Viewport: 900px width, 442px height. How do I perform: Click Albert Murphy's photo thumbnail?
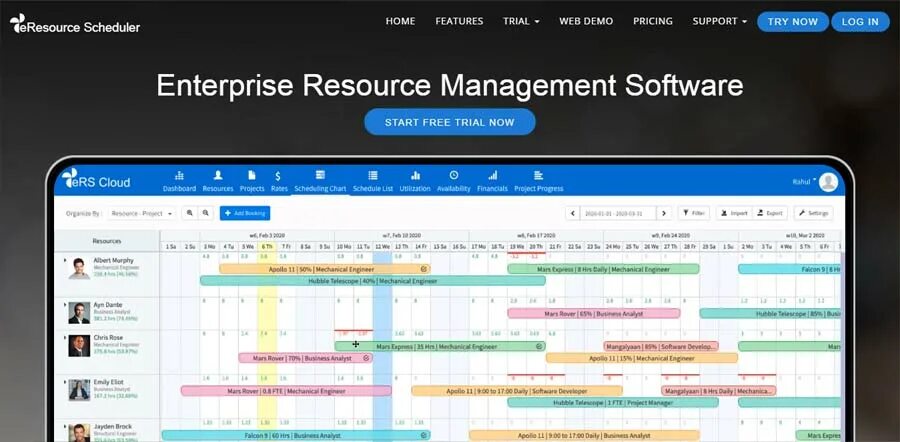[79, 268]
